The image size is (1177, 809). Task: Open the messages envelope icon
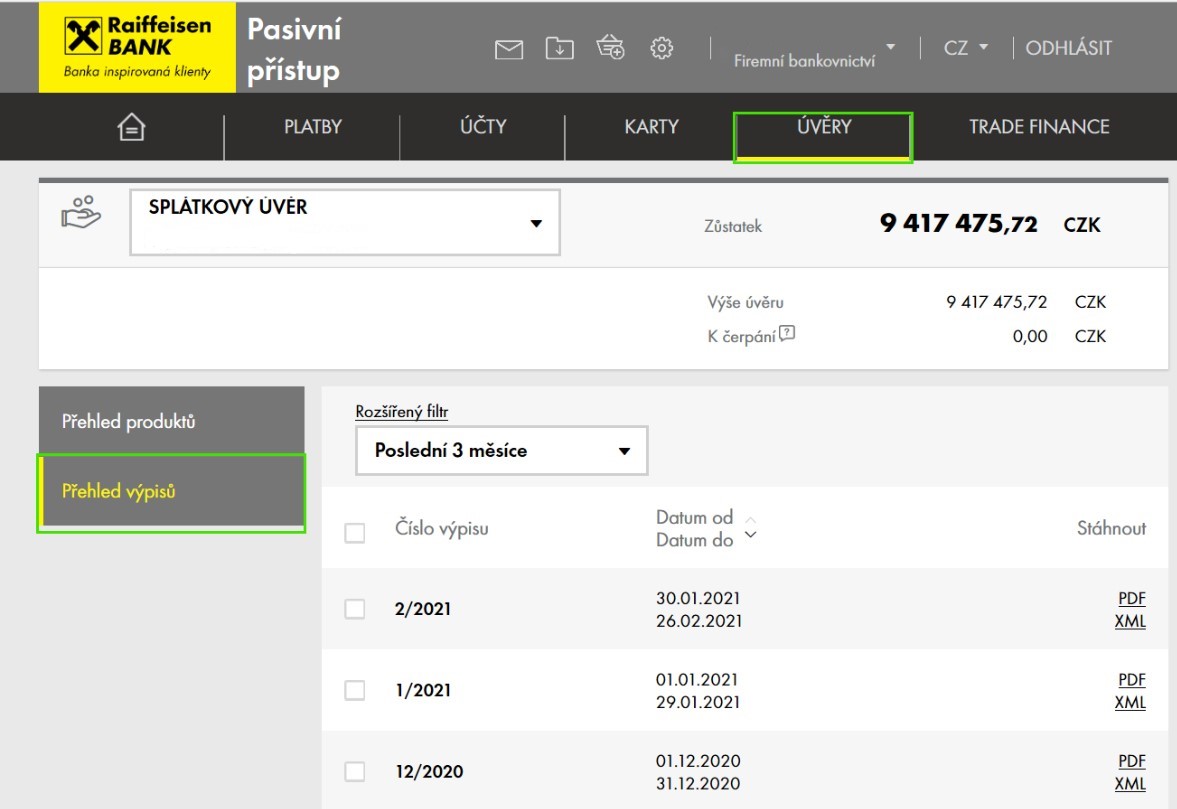coord(509,50)
